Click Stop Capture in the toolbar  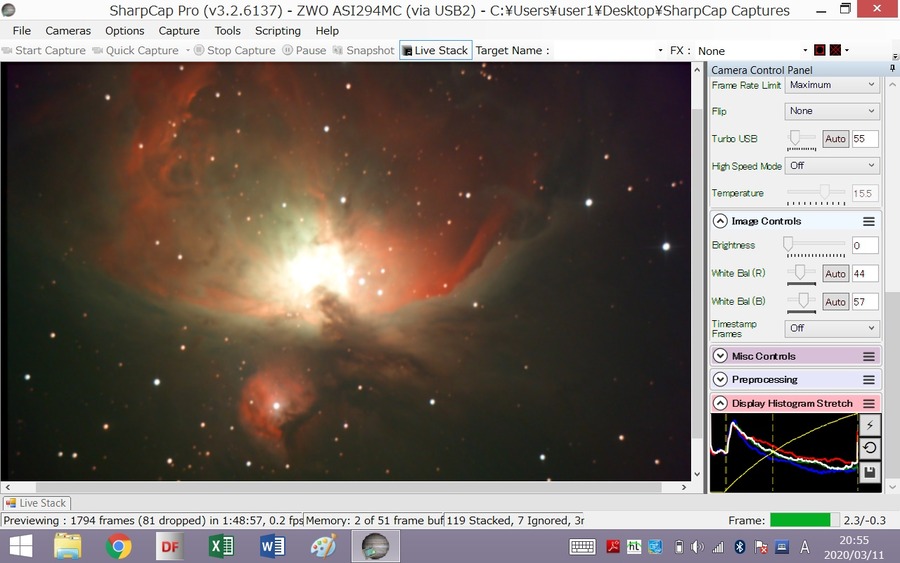[235, 51]
